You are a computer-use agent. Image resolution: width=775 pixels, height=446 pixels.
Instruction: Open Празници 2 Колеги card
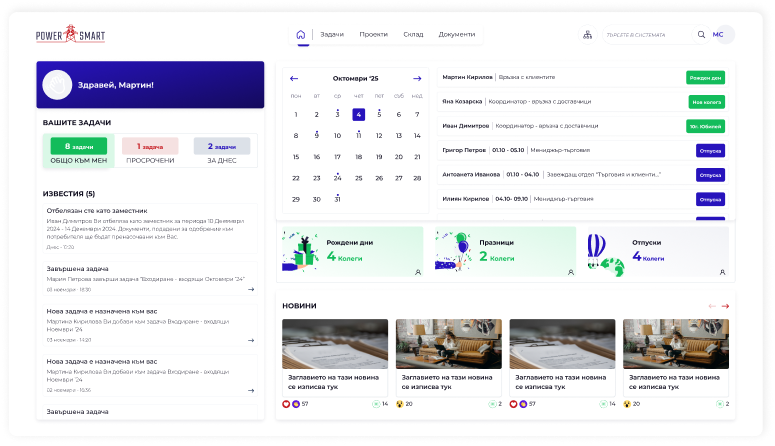point(505,251)
